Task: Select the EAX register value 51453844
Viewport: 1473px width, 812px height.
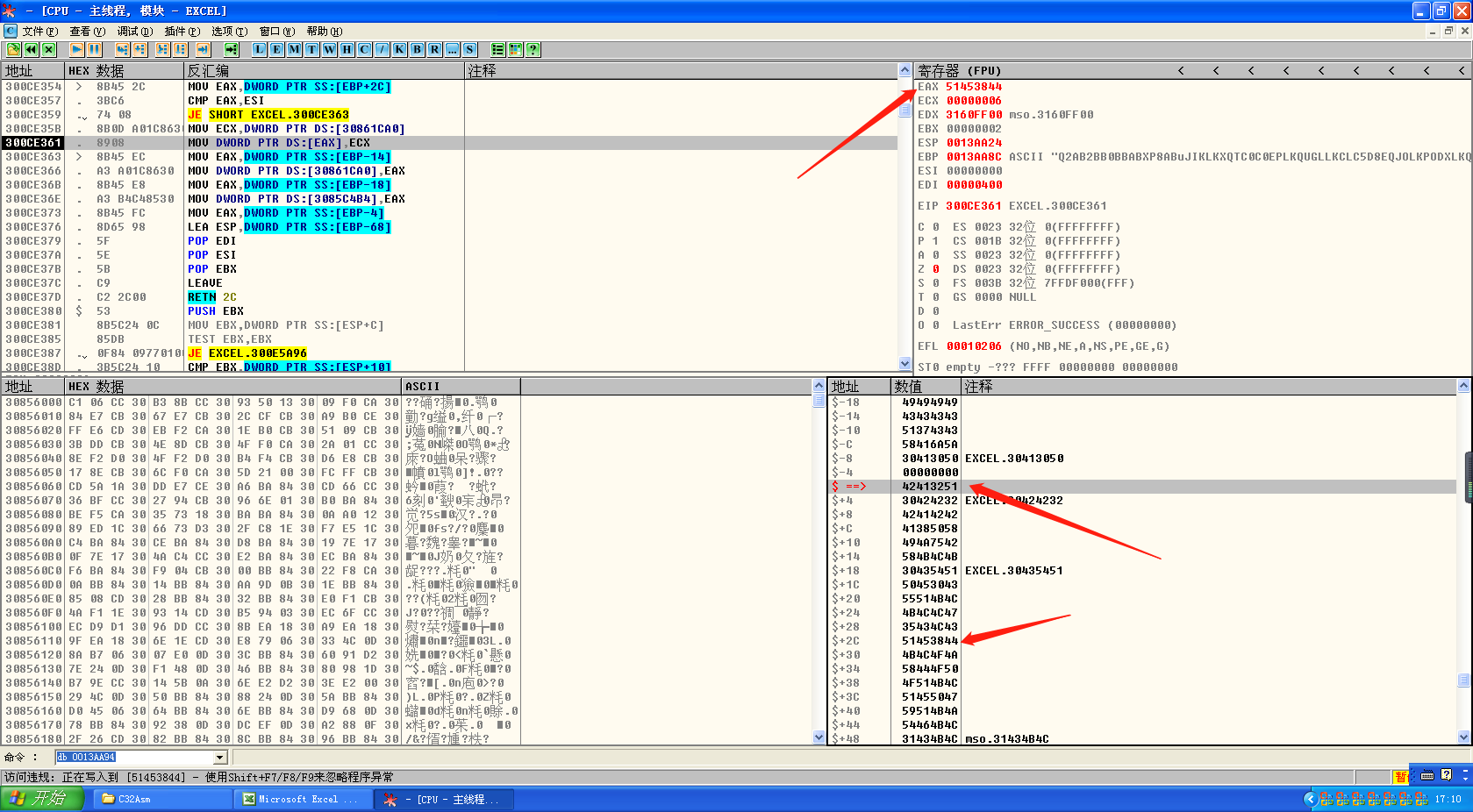Action: click(x=974, y=87)
